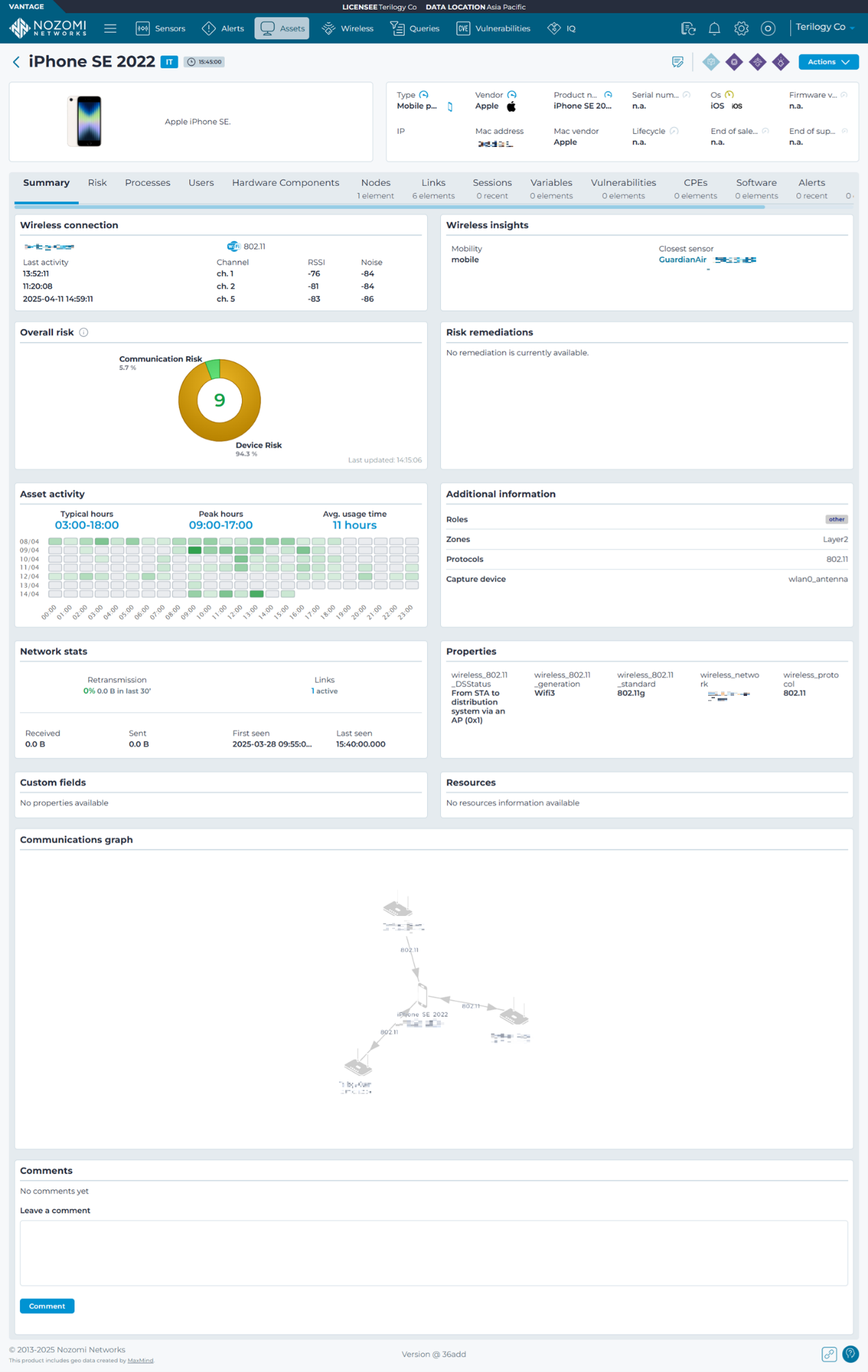The height and width of the screenshot is (1372, 868).
Task: Click the second purple diamond icon
Action: click(x=757, y=62)
